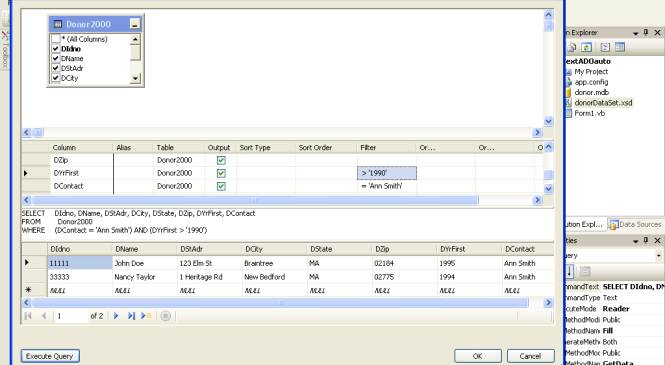Open Solution Explorer window position dropdown arrow

(635, 33)
